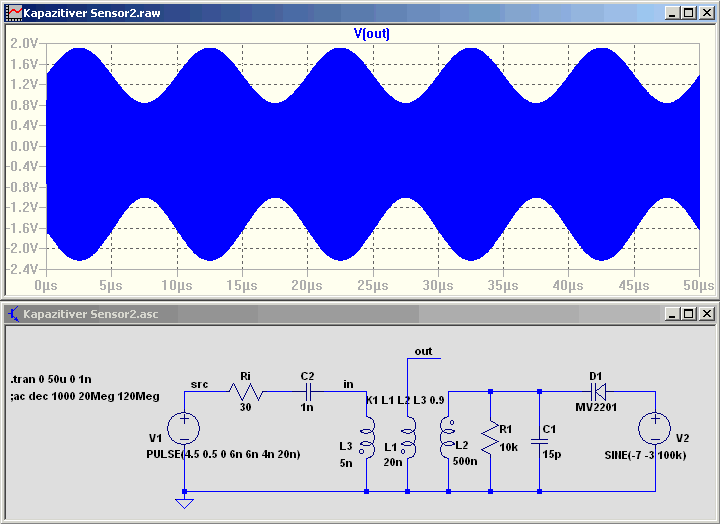
Task: Click the C2 1n capacitor symbol
Action: click(x=308, y=392)
